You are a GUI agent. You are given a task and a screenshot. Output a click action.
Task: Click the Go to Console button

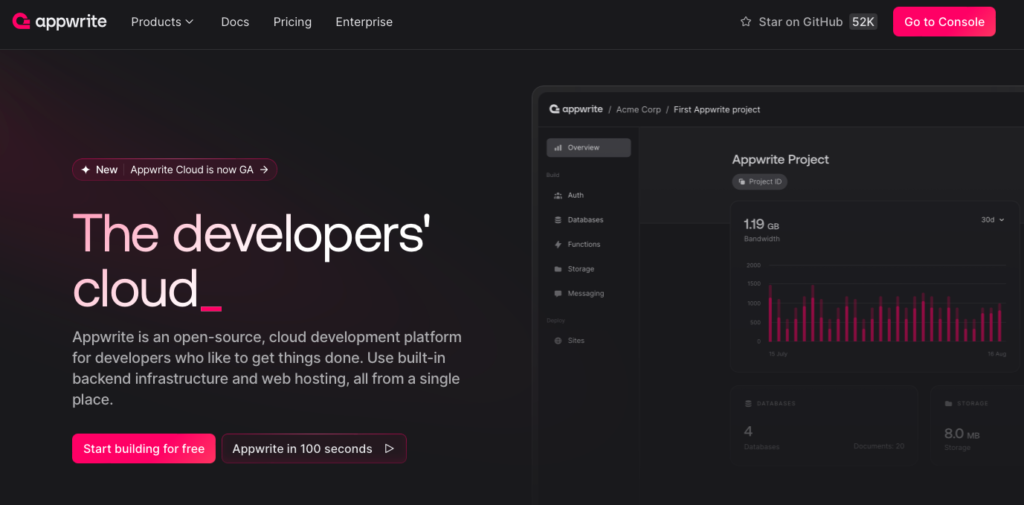click(944, 22)
